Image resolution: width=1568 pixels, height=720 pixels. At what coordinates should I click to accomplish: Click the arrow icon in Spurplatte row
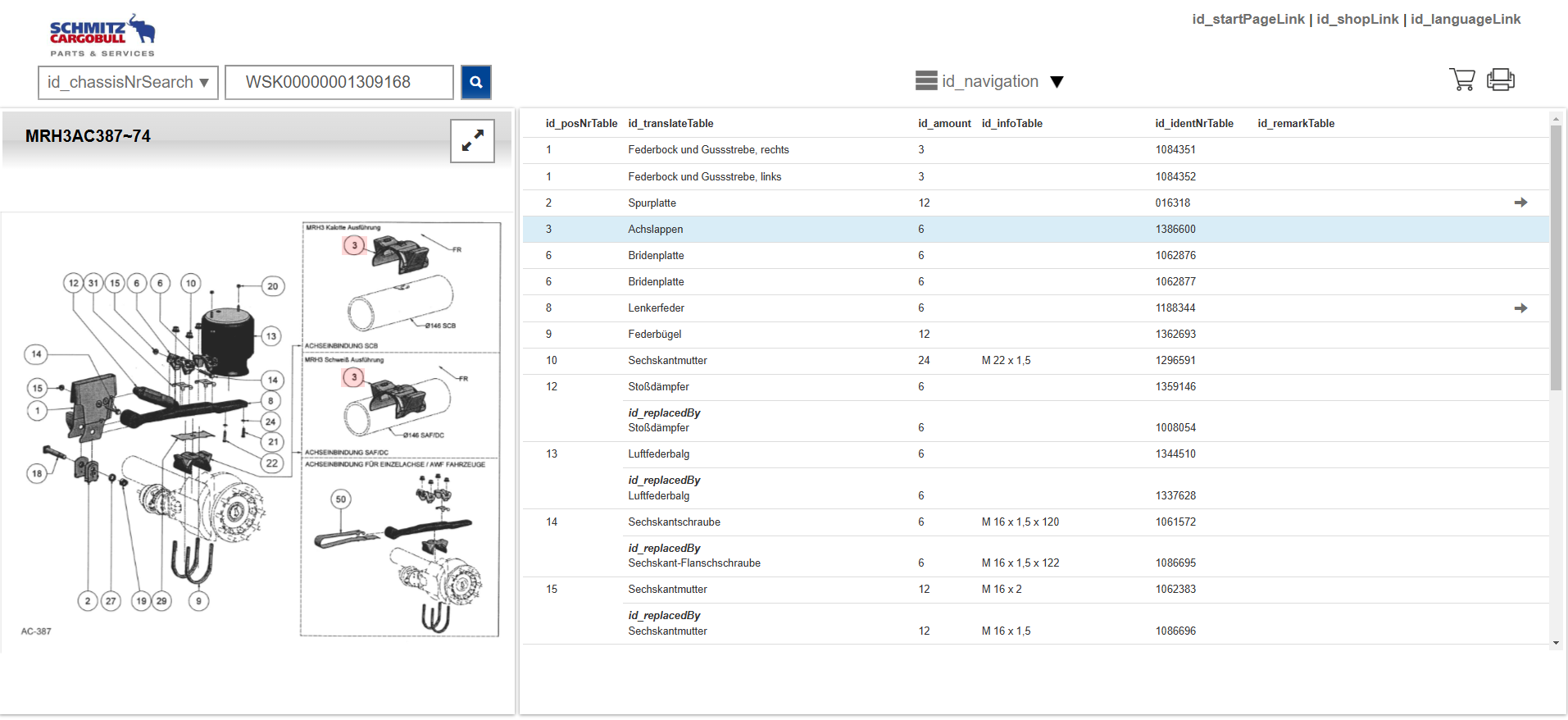coord(1520,203)
